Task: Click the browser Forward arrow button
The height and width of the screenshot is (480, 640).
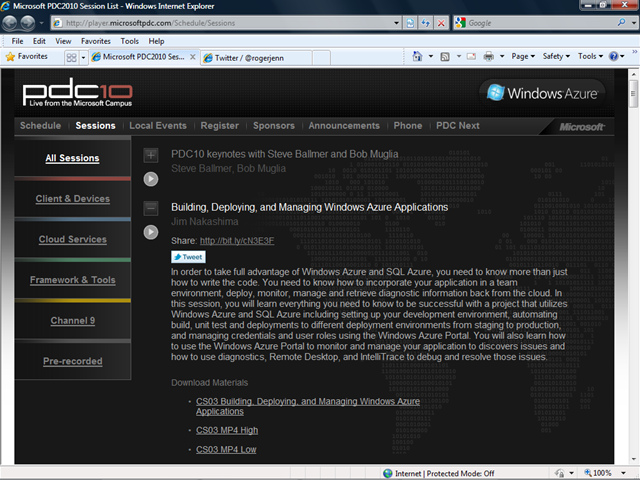Action: click(28, 23)
